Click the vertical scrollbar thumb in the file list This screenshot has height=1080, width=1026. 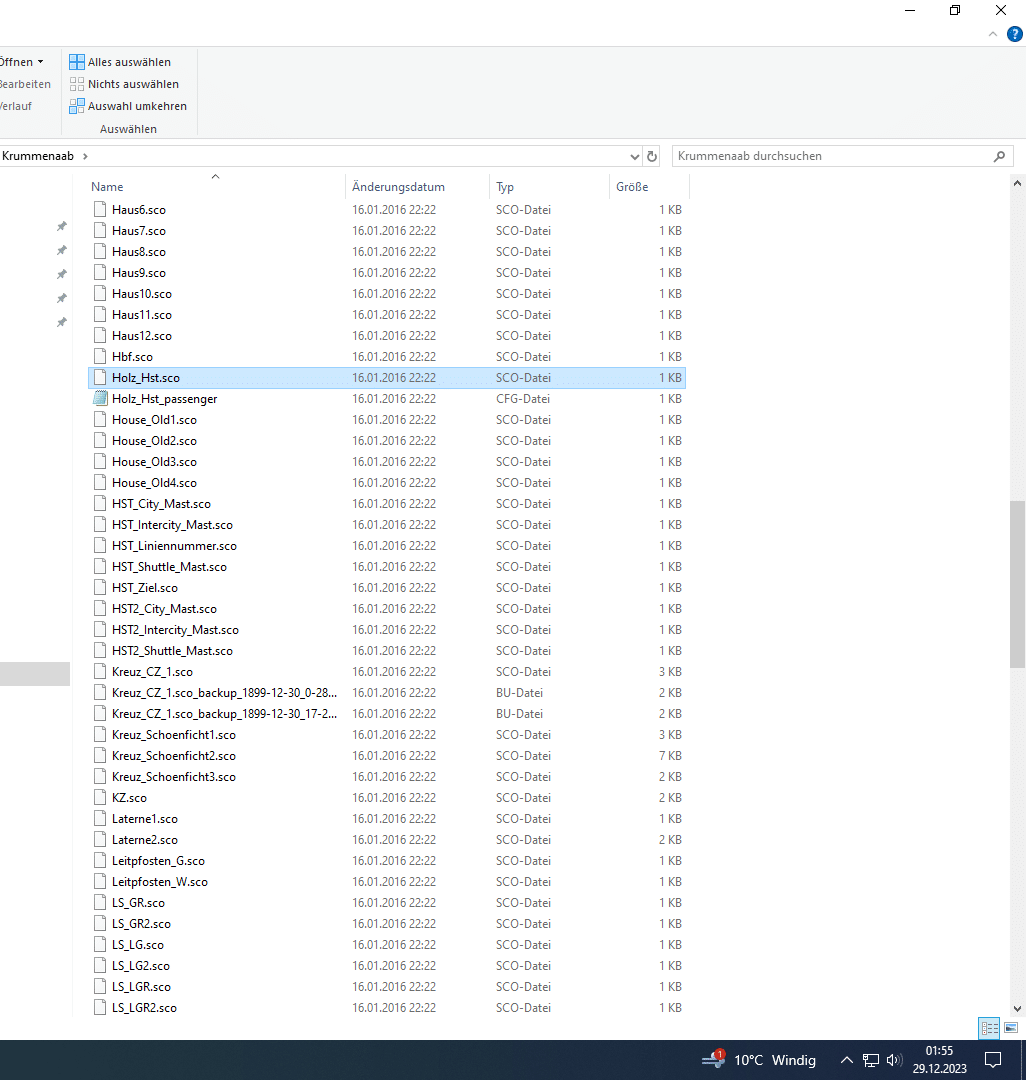[1018, 584]
